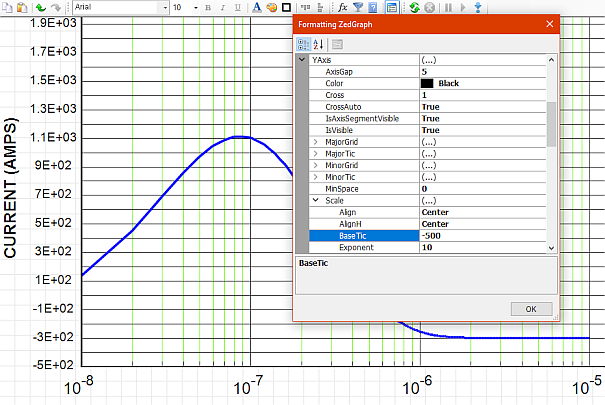Collapse the Scale property group

[x=316, y=200]
